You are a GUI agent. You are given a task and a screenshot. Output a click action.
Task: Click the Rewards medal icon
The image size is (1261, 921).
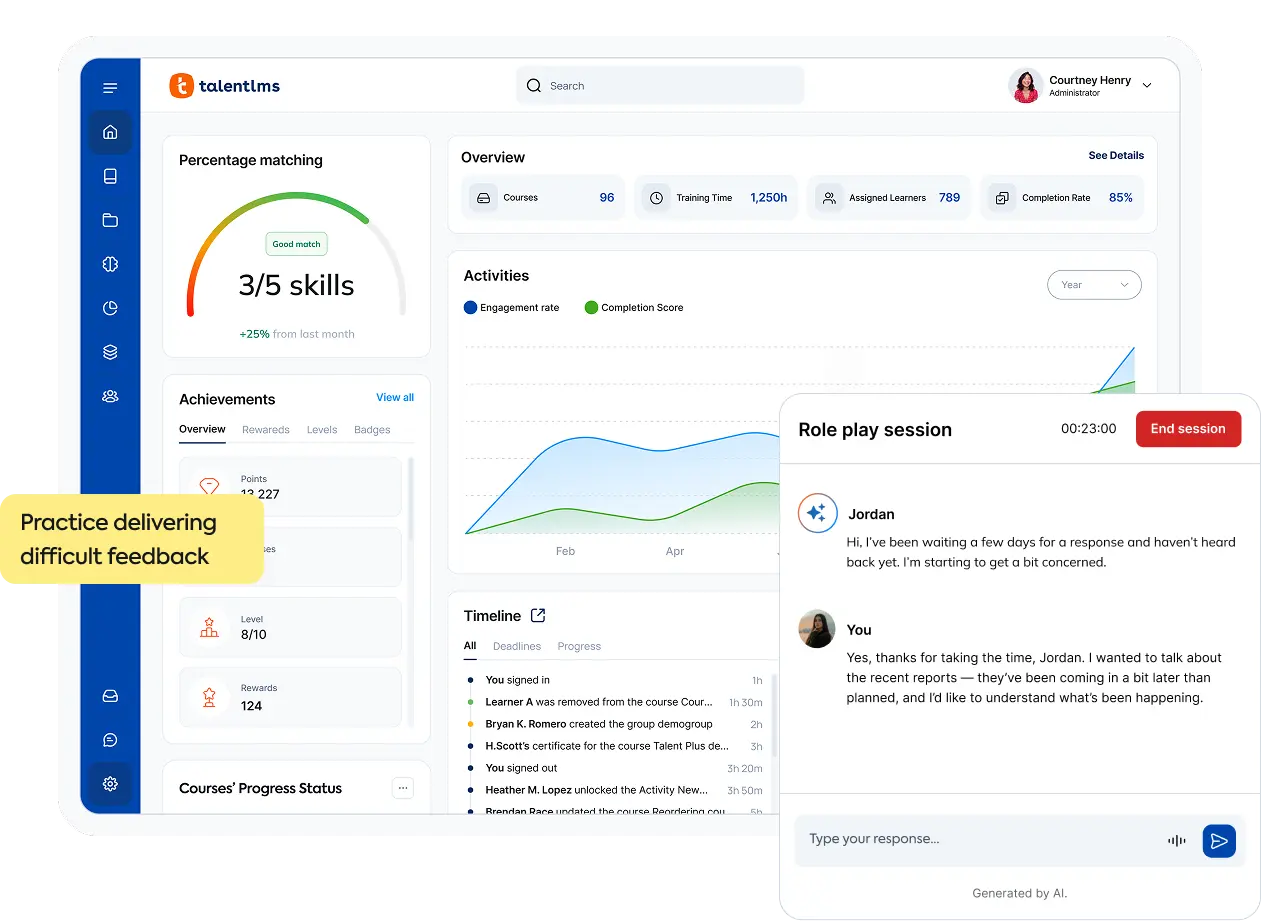click(x=209, y=697)
